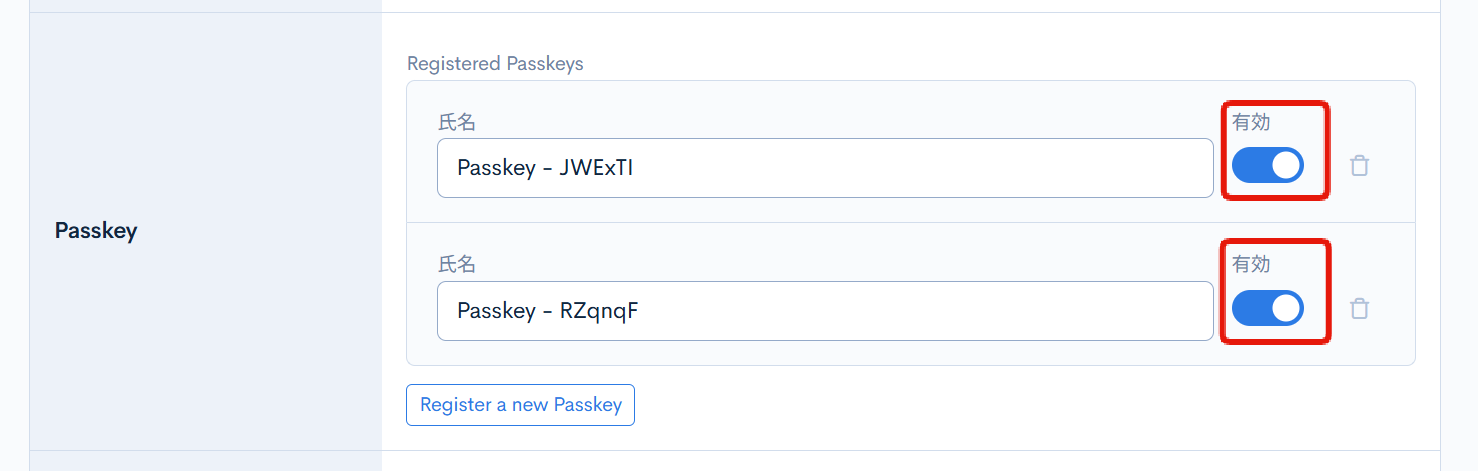Turn off the Passkey - RZqnqF switch
The width and height of the screenshot is (1478, 471).
1267,308
